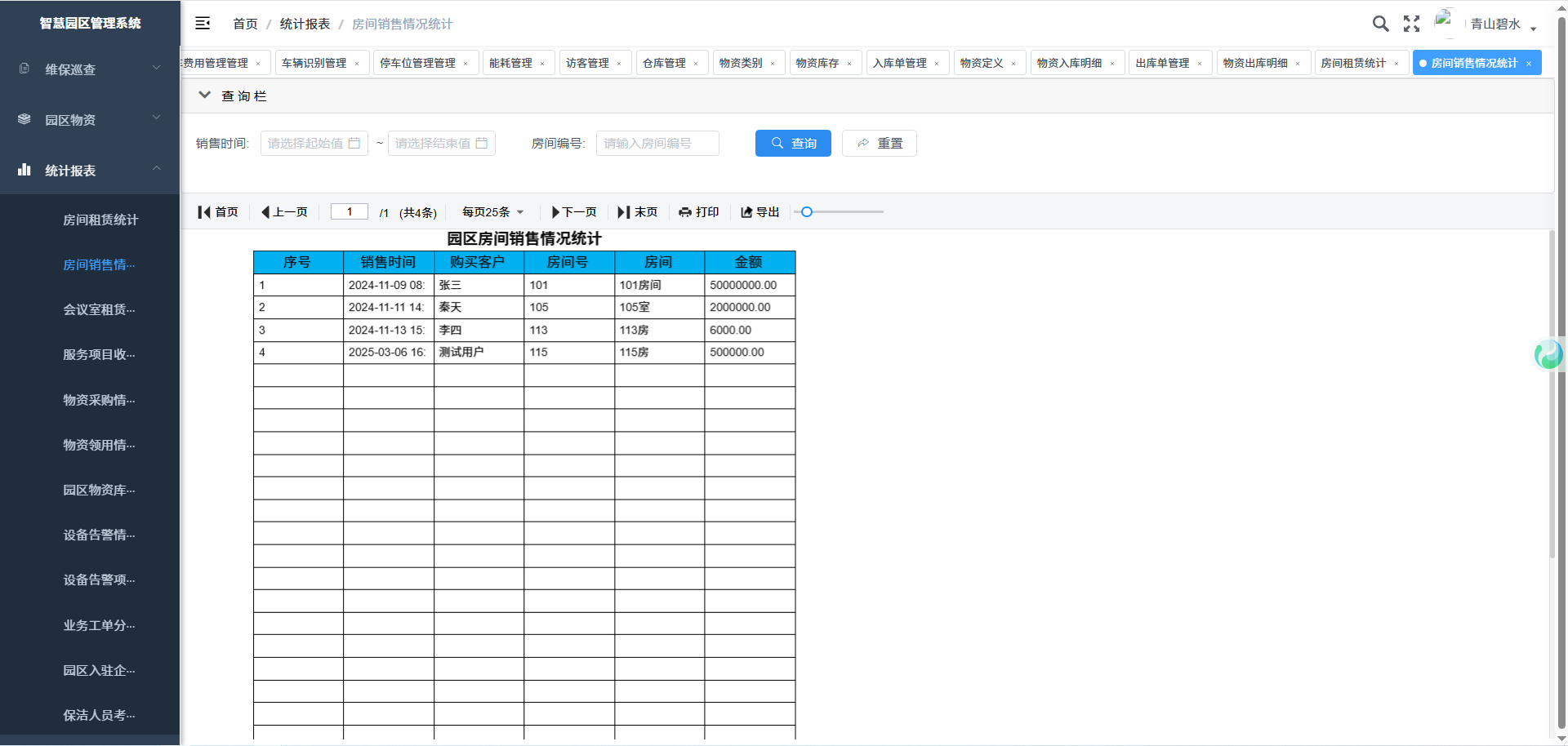Click the floating green assistant icon

point(1548,354)
